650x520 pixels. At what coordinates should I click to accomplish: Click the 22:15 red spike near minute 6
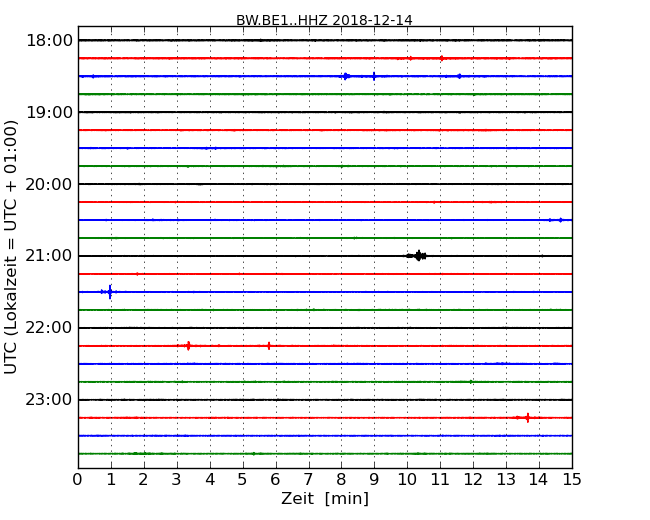[x=269, y=345]
